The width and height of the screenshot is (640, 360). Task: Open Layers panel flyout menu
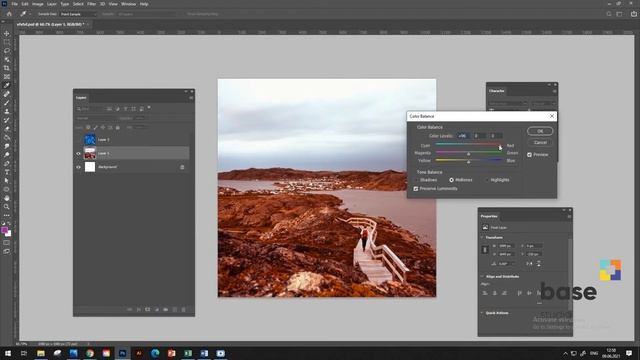click(x=191, y=98)
